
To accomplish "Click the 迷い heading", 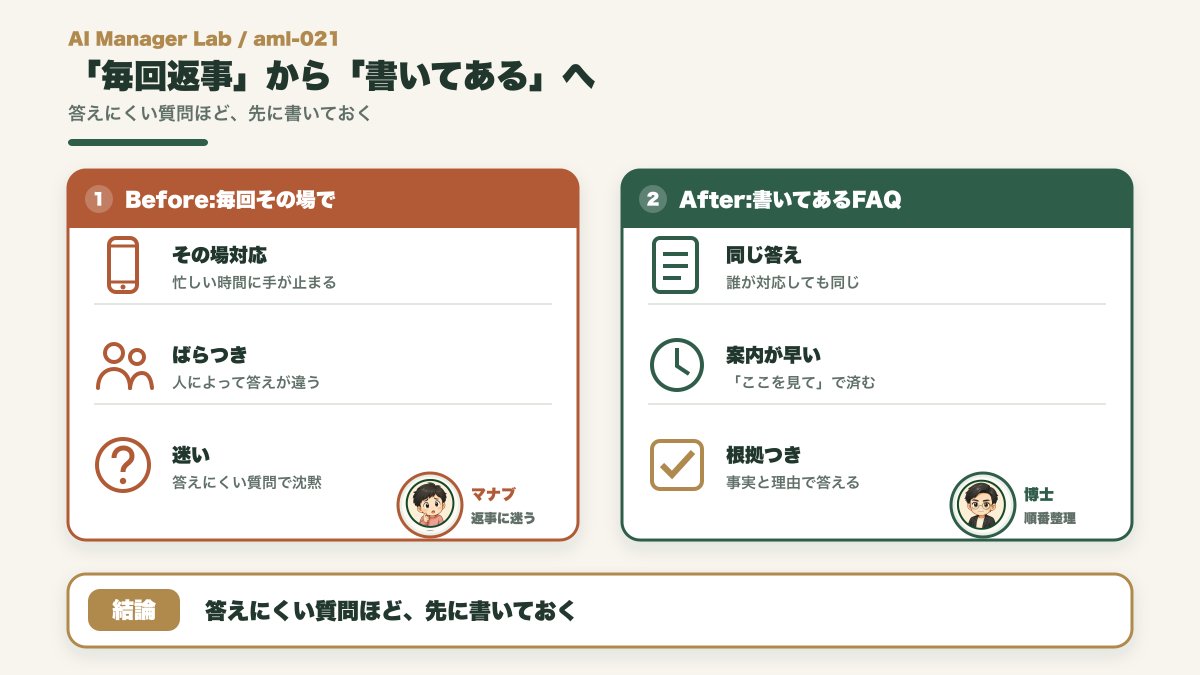I will [x=191, y=455].
